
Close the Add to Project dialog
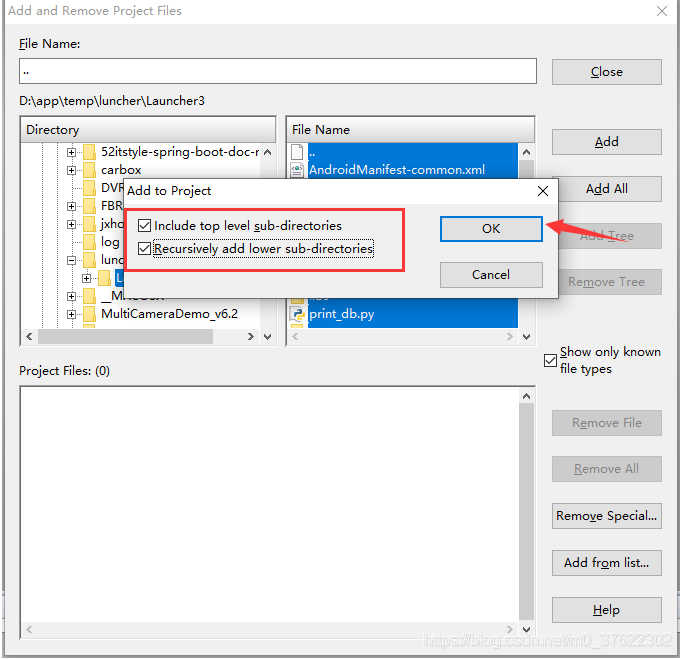(x=542, y=191)
